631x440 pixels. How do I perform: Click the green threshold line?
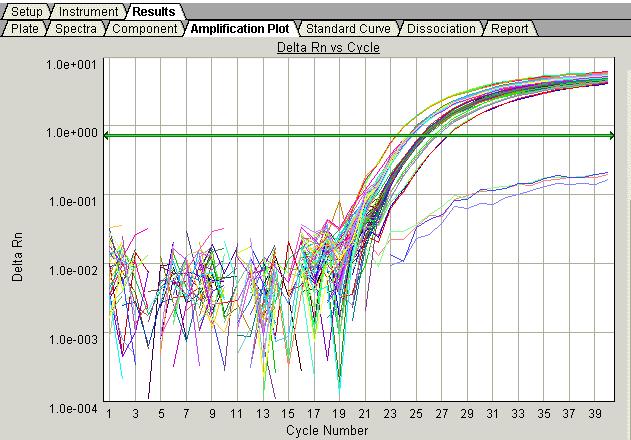coord(359,135)
